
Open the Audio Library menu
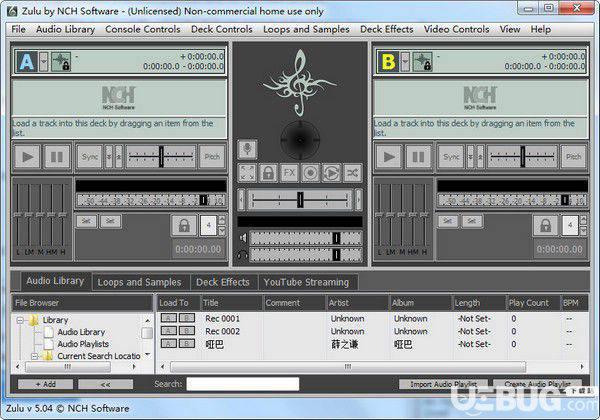click(65, 29)
